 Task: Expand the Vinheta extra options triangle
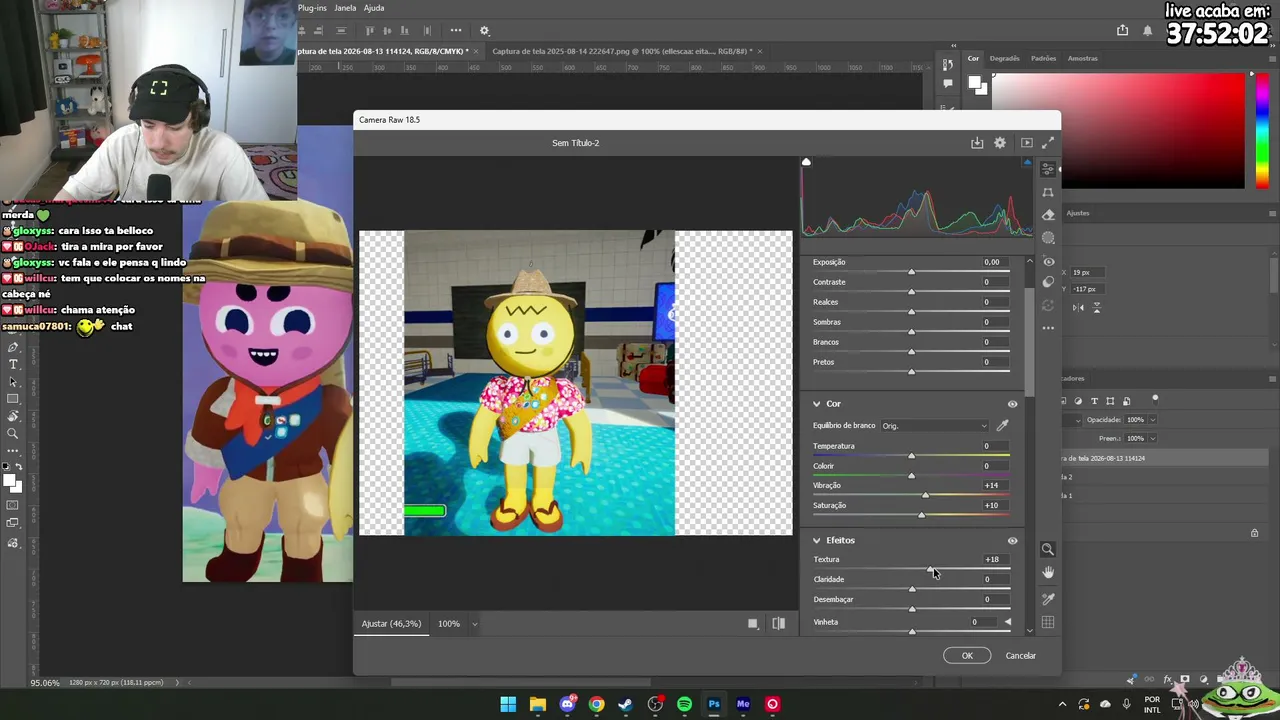pyautogui.click(x=1007, y=622)
